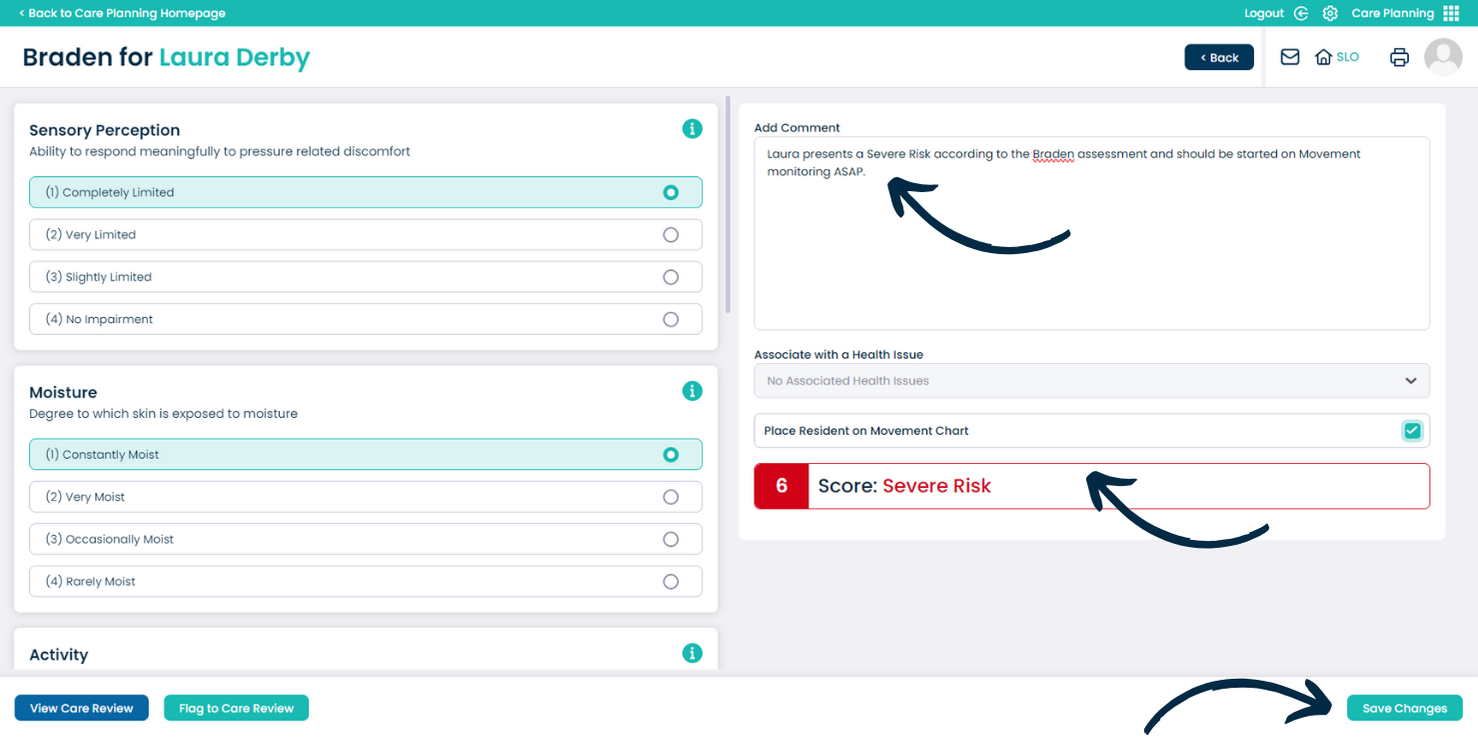Show Moisture info icon
1478x738 pixels.
[692, 391]
